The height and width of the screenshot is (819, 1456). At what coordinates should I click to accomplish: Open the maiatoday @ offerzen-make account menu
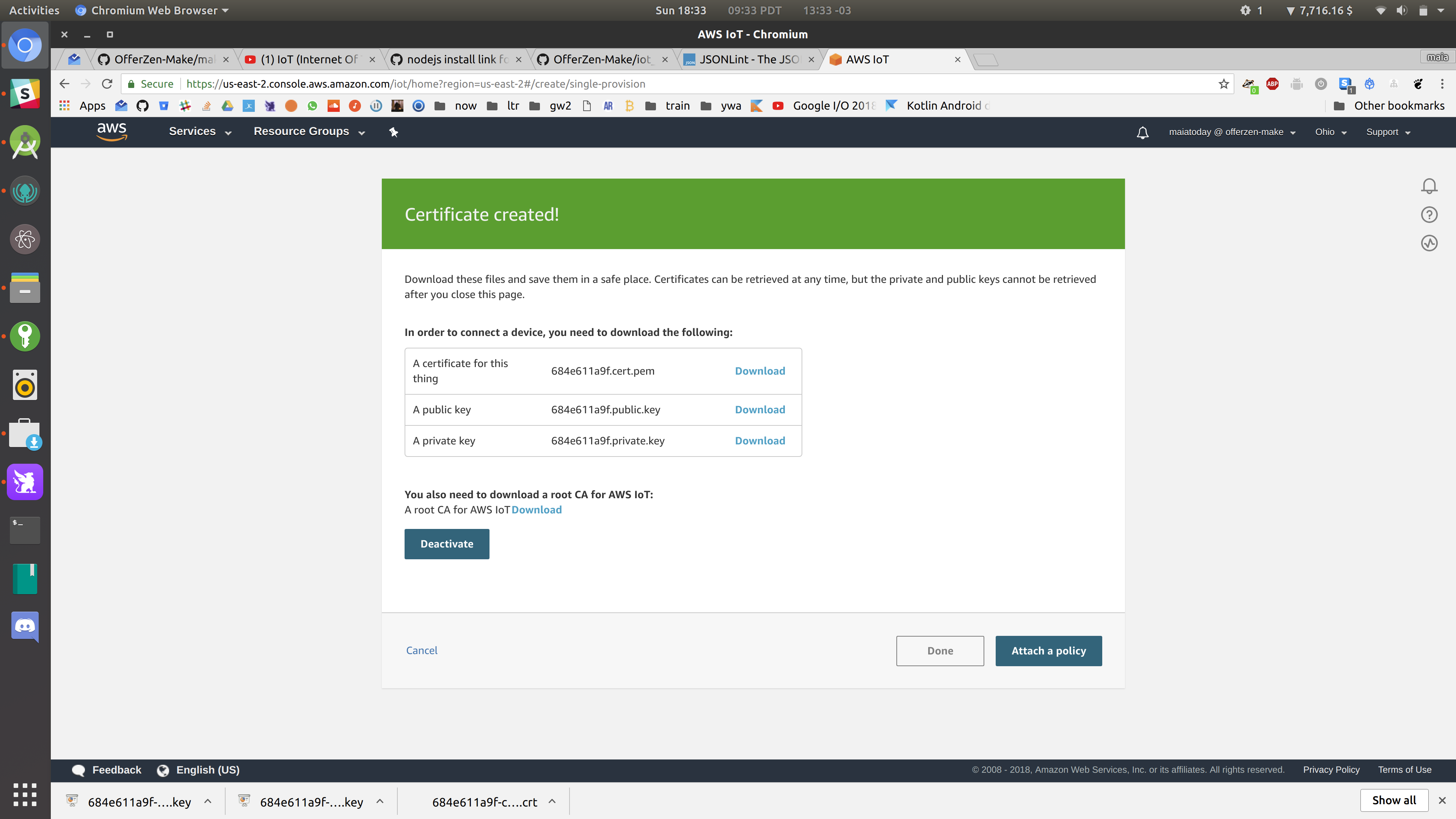[x=1232, y=132]
